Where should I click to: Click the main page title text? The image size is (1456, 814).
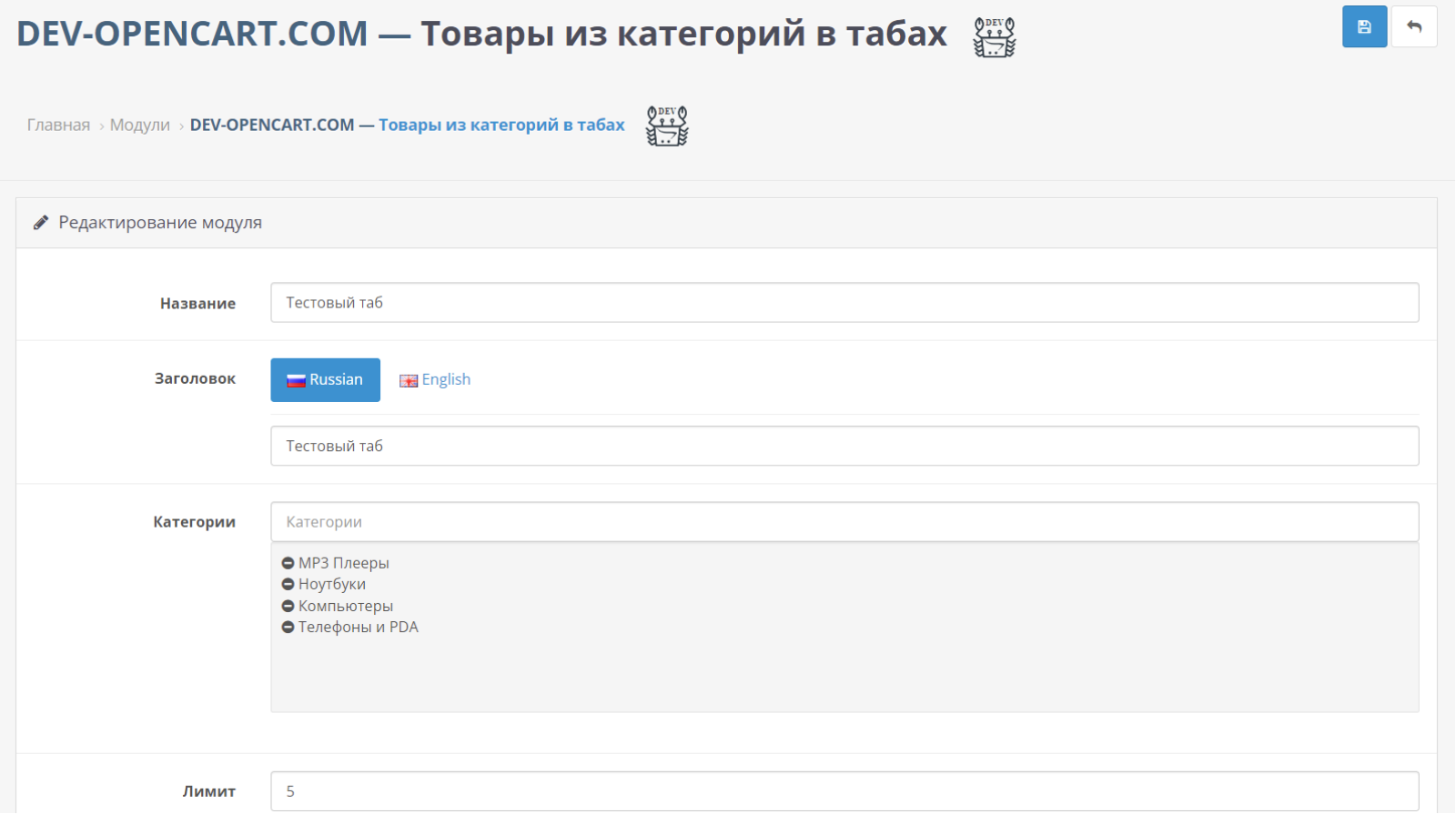point(481,34)
